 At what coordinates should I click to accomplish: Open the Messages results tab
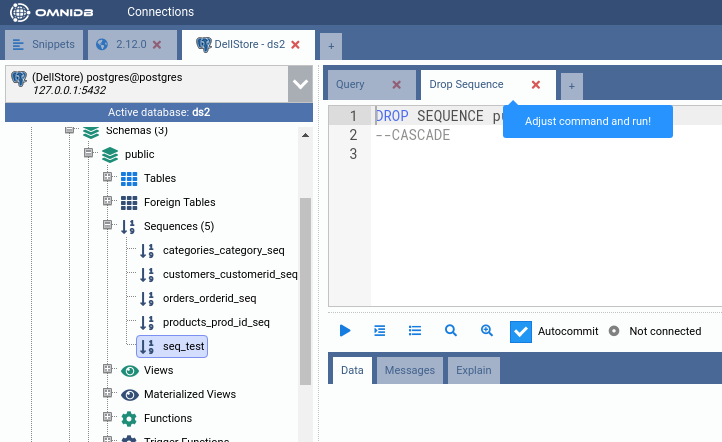410,370
